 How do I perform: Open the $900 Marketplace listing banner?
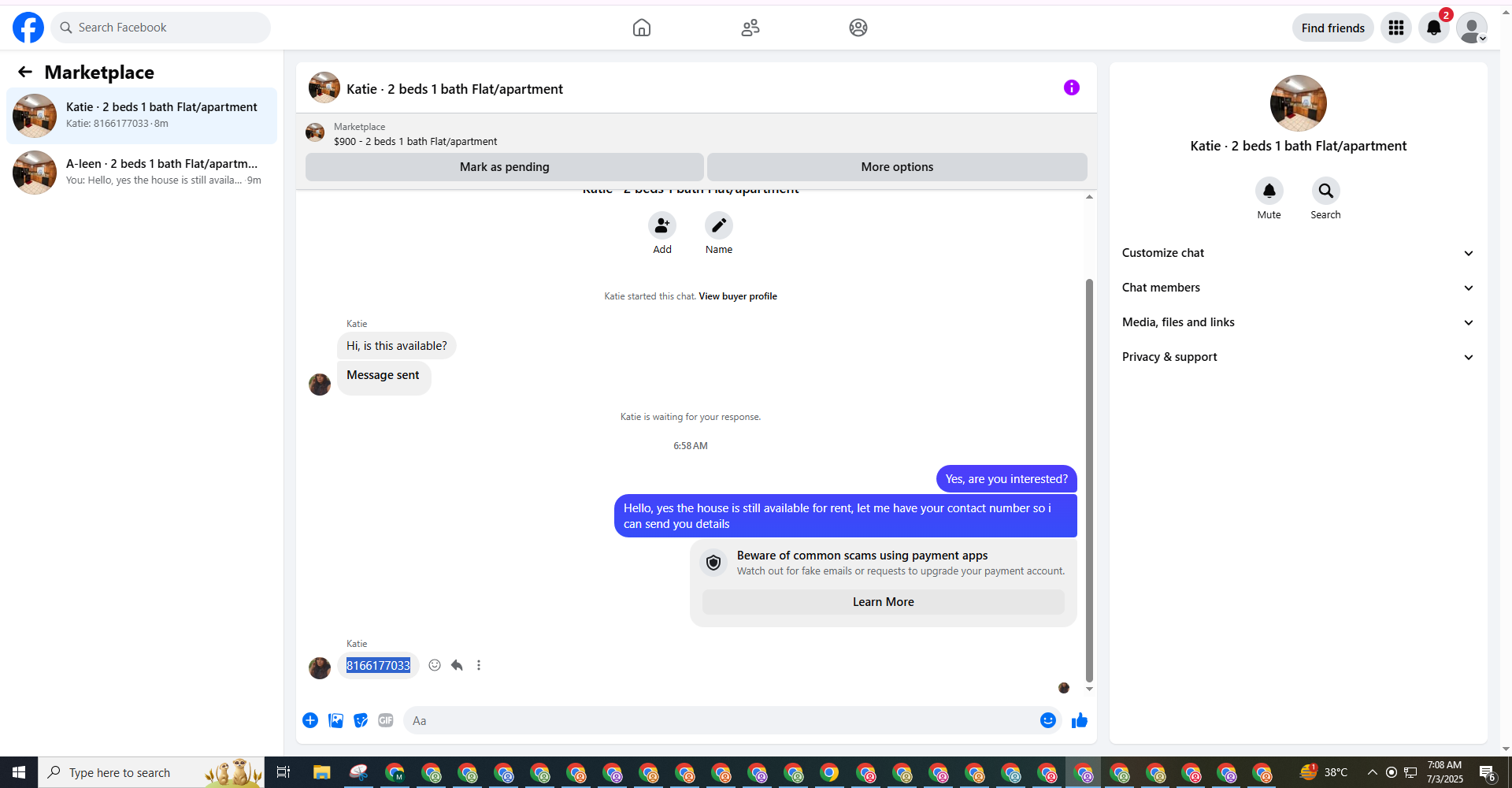click(696, 134)
